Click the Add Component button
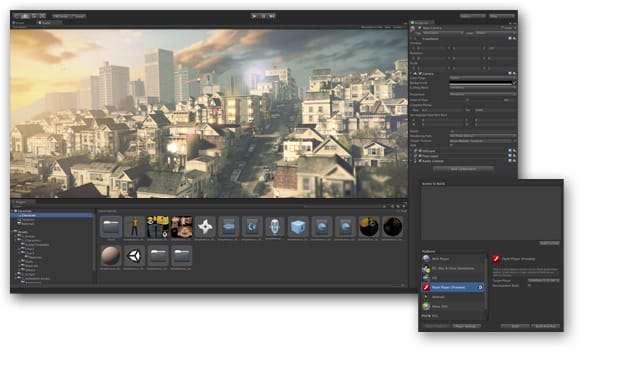The image size is (620, 373). coord(463,169)
